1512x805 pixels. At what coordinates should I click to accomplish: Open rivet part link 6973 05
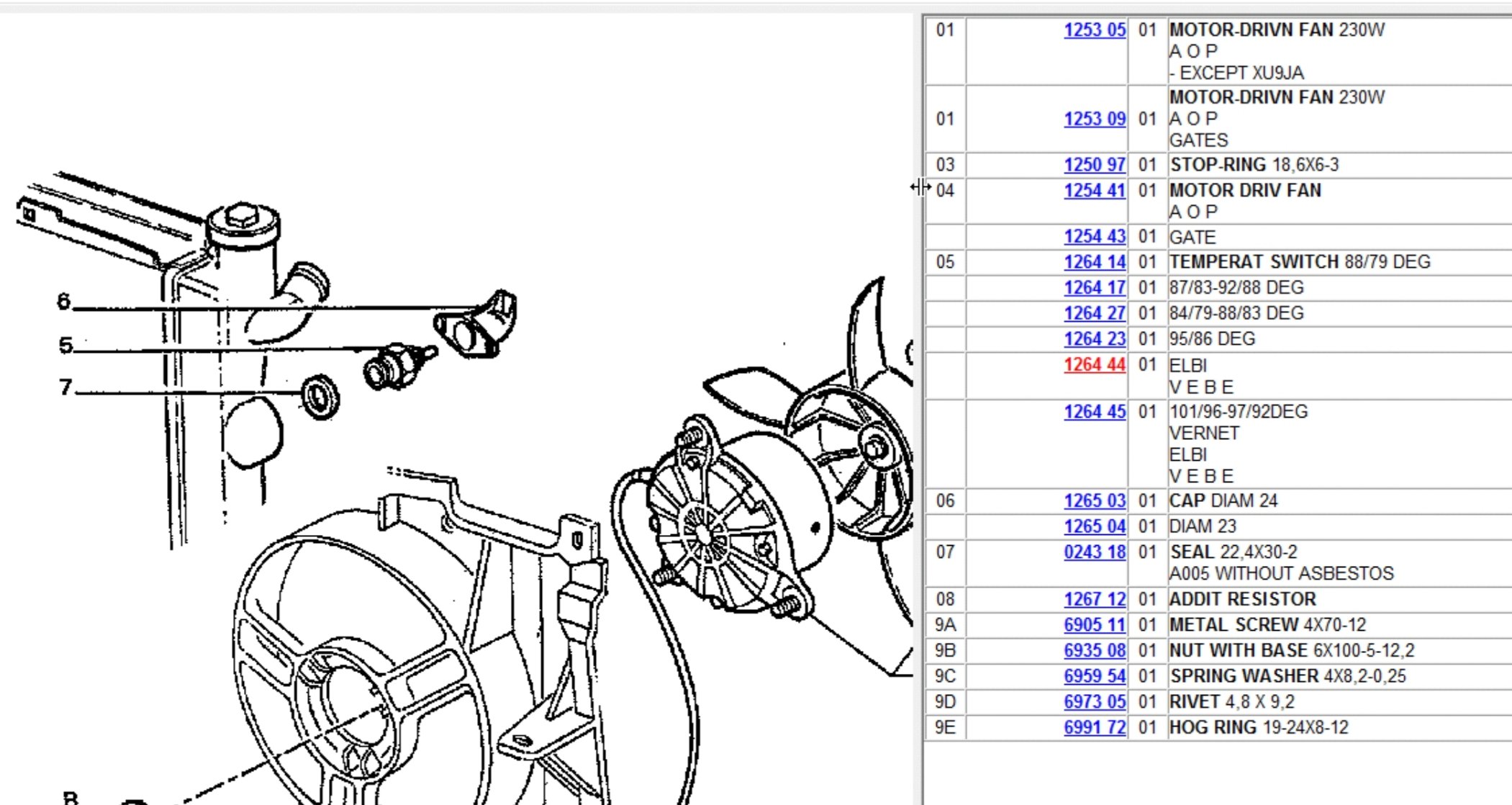1095,702
